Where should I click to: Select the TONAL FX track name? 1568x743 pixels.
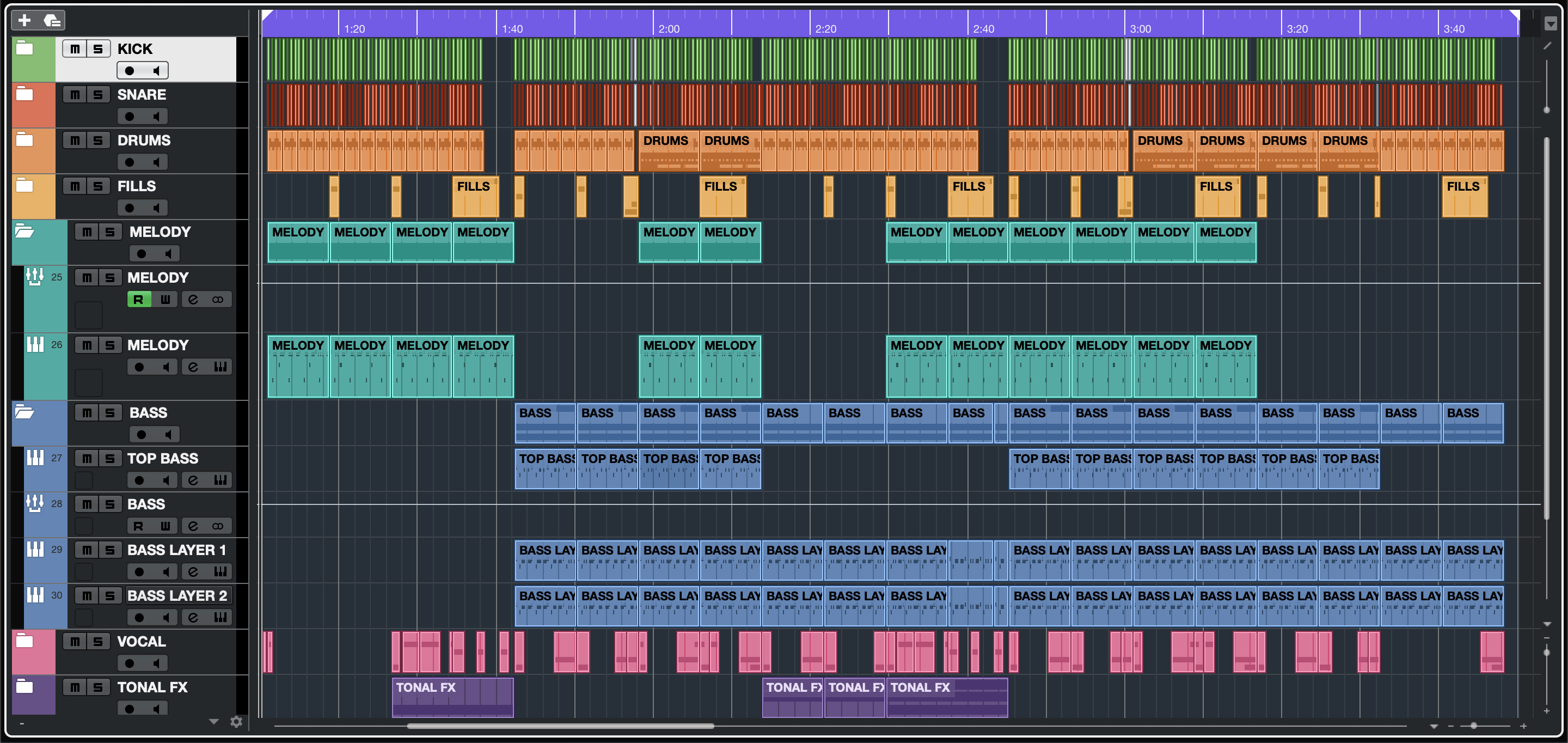coord(152,687)
